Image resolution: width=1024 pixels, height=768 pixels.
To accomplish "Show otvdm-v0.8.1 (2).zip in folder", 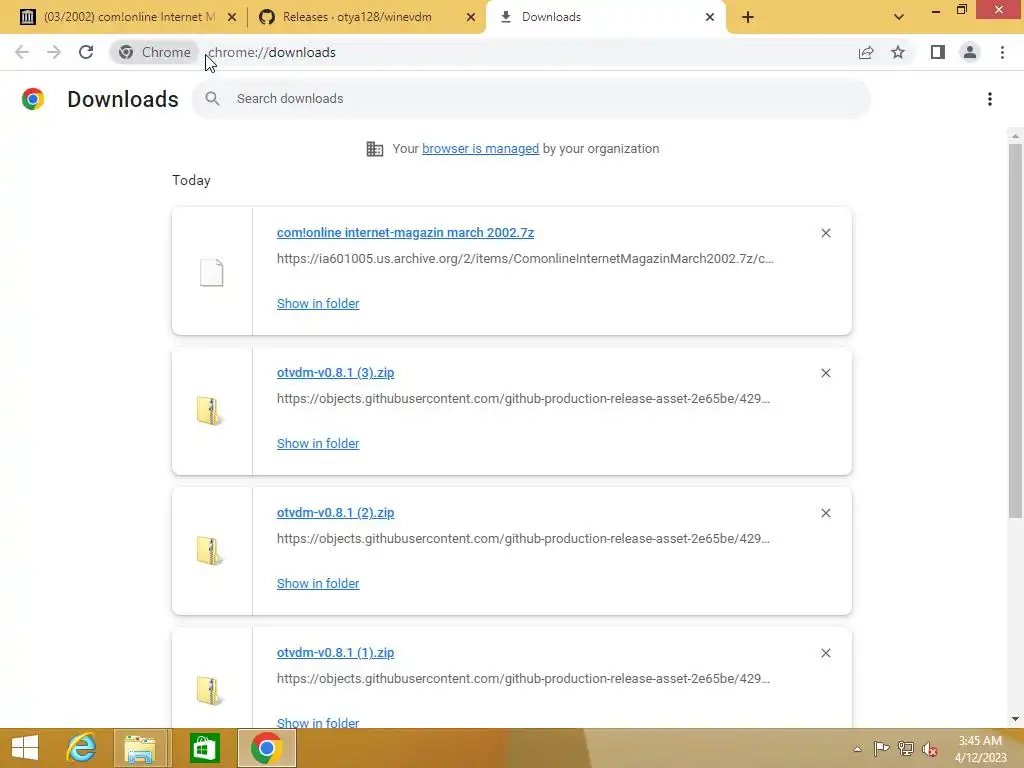I will 317,584.
